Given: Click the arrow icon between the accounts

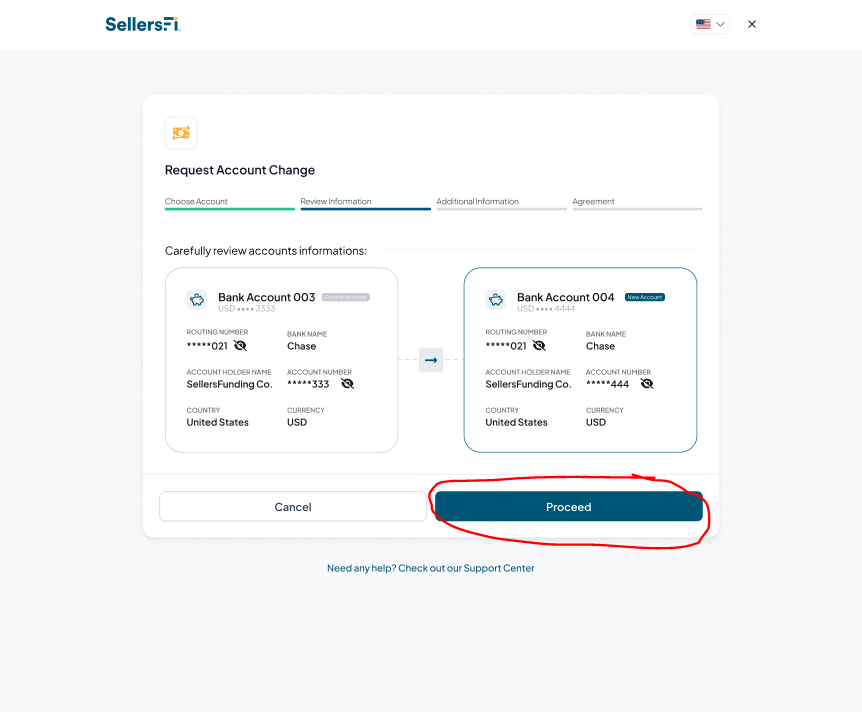Looking at the screenshot, I should (431, 360).
